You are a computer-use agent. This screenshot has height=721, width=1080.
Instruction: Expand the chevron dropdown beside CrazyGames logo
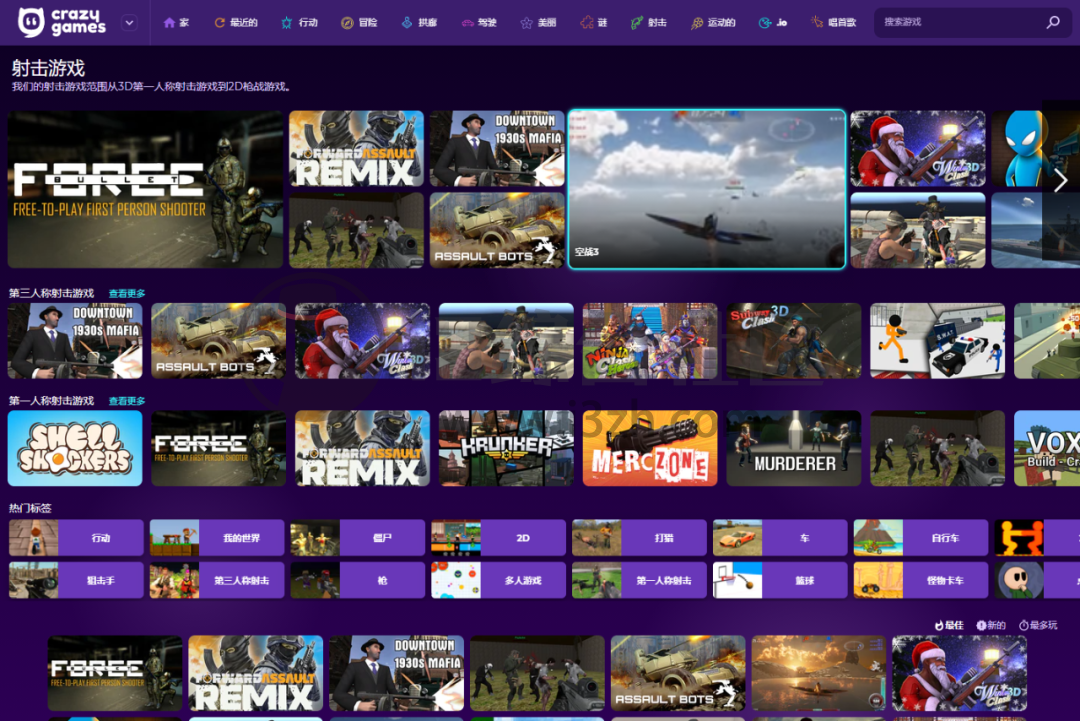[129, 23]
